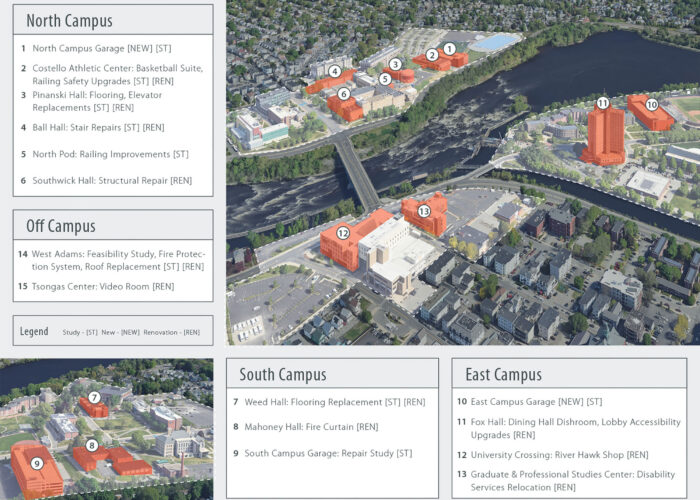The height and width of the screenshot is (500, 700).
Task: Click map marker 1 on North Campus Garage
Action: [x=449, y=48]
